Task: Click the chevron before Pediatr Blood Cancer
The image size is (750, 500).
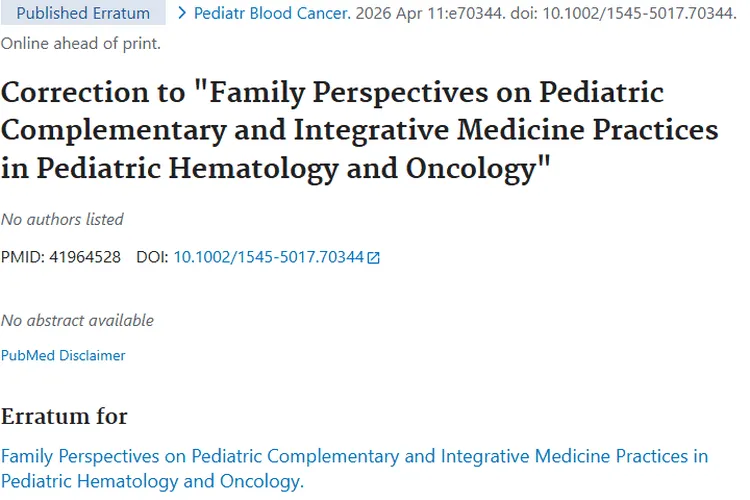Action: [x=181, y=13]
